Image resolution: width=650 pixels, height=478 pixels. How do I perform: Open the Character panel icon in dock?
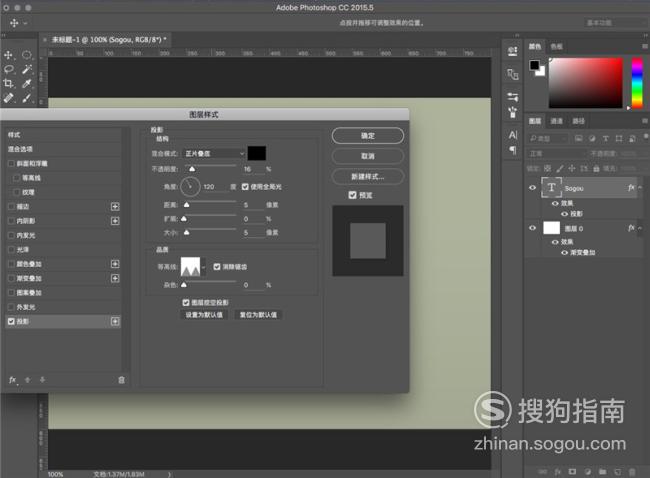pos(513,135)
